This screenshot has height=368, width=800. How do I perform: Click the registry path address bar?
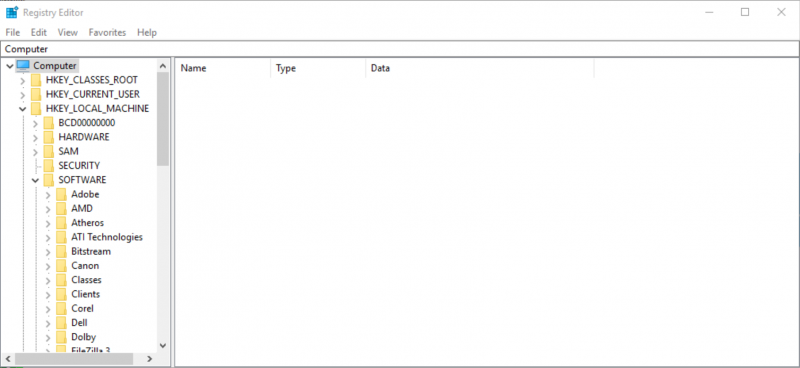(400, 49)
